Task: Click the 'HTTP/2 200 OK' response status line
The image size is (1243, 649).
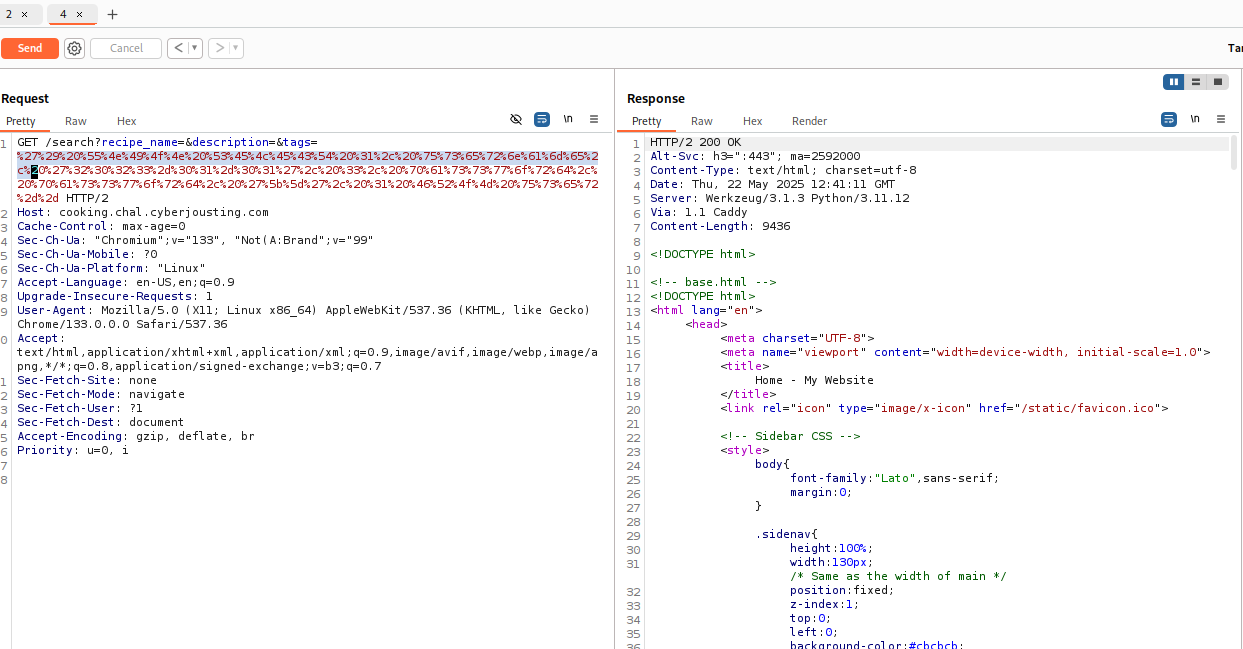Action: [x=696, y=143]
